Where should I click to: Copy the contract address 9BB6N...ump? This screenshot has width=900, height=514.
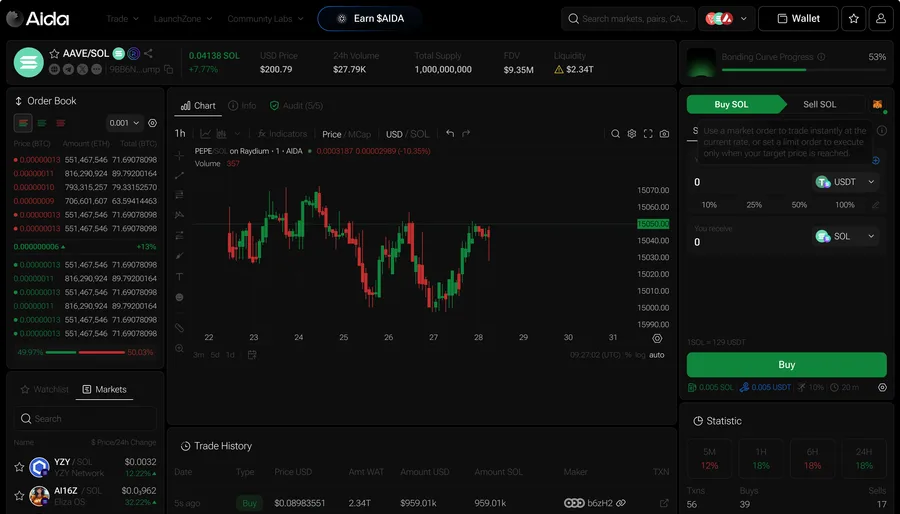(x=169, y=69)
